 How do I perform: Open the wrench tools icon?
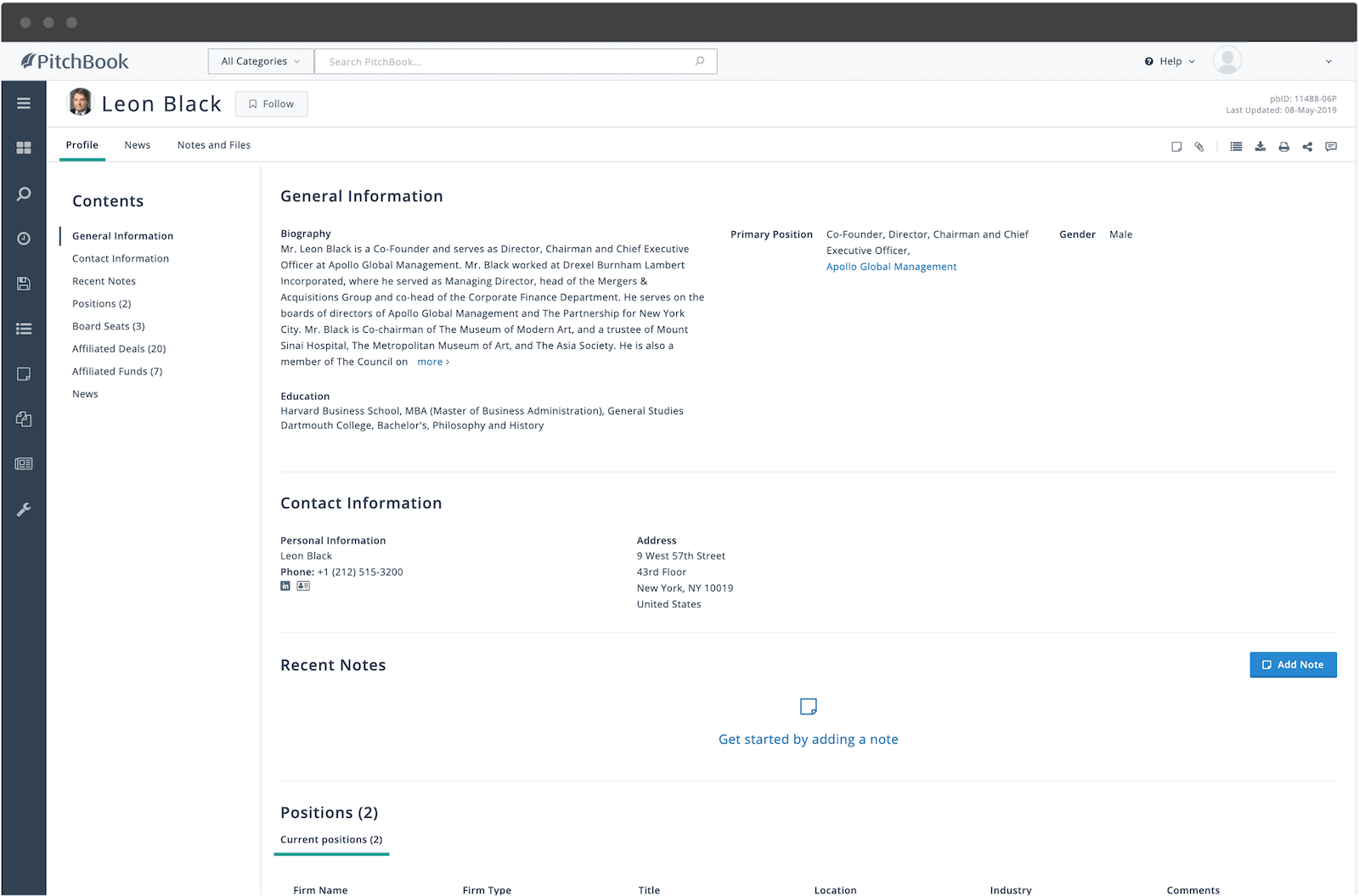pos(24,510)
